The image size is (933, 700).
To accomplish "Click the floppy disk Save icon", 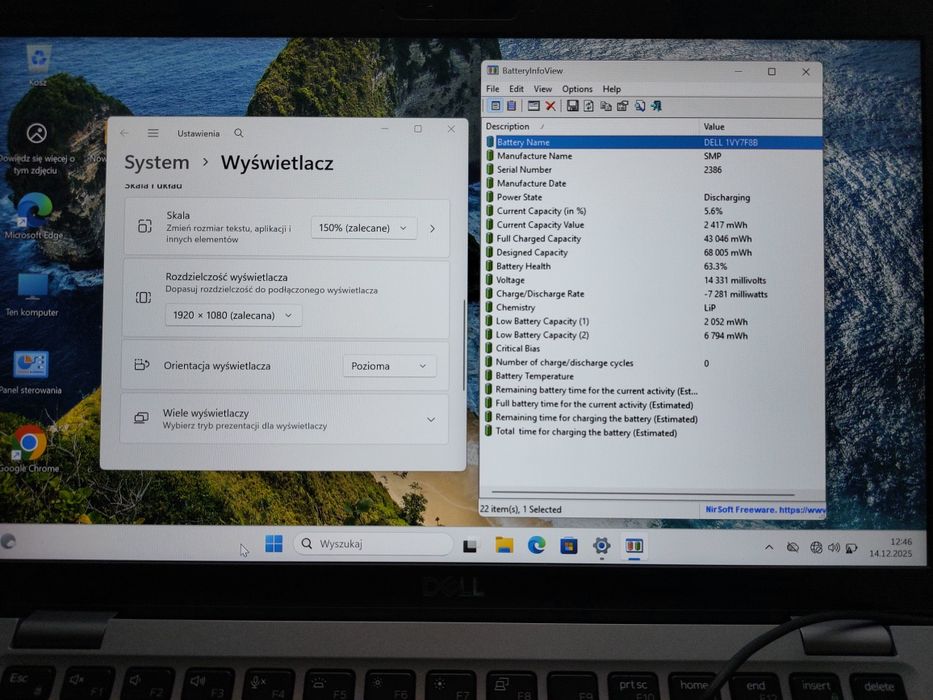I will coord(572,106).
